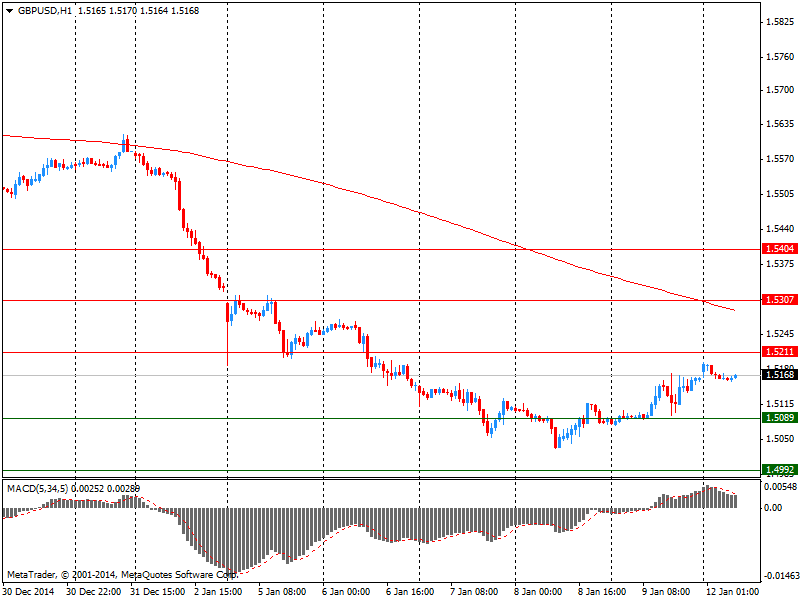Click the 1.5635 price scale value
The image size is (800, 600).
click(781, 124)
